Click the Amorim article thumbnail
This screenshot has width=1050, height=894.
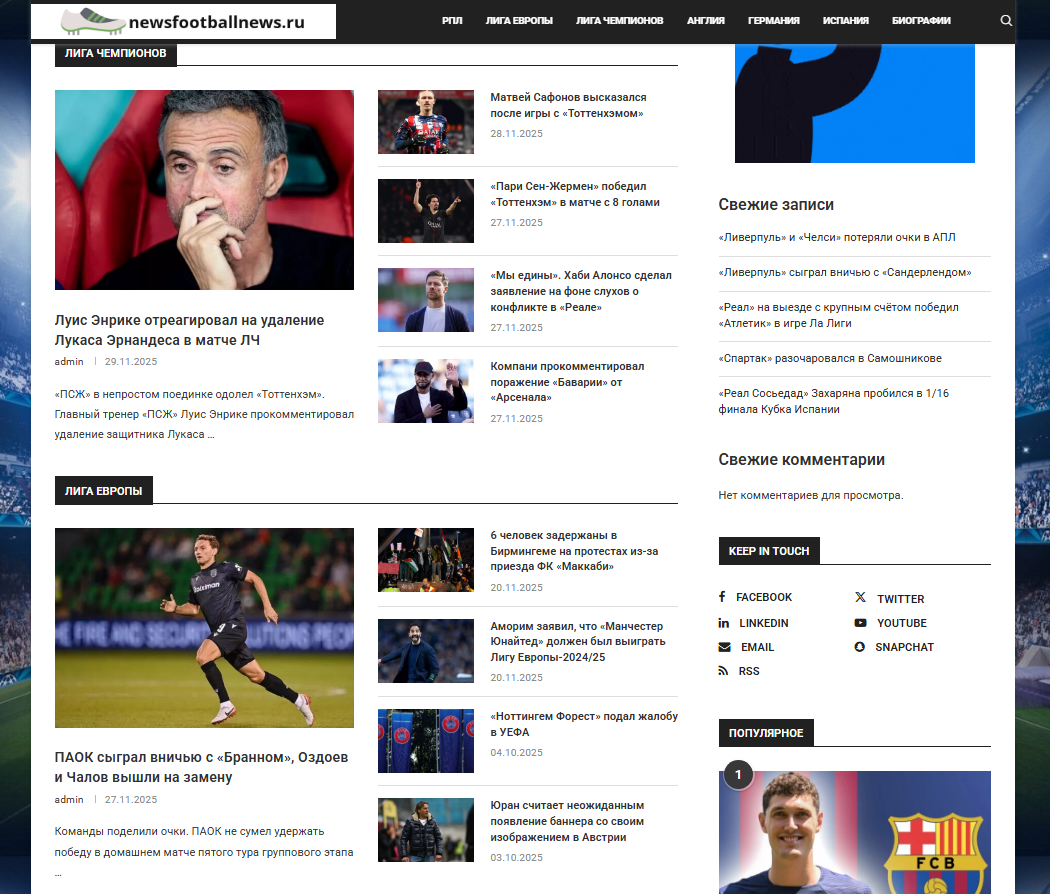[426, 651]
